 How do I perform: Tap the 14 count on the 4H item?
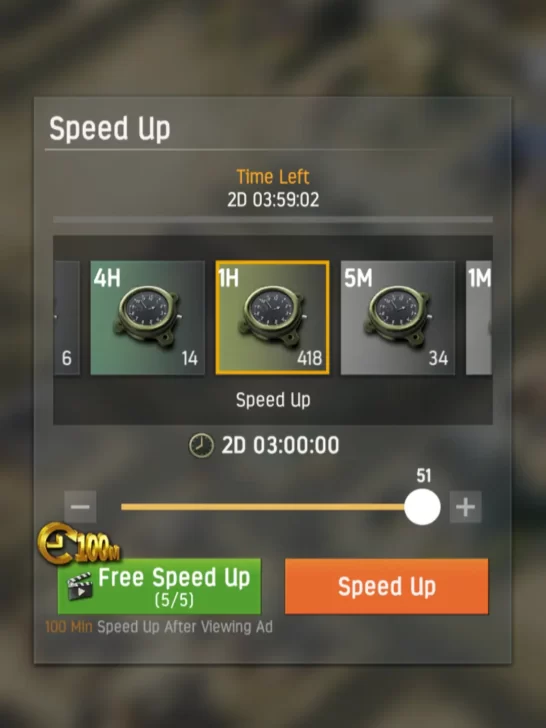[189, 358]
